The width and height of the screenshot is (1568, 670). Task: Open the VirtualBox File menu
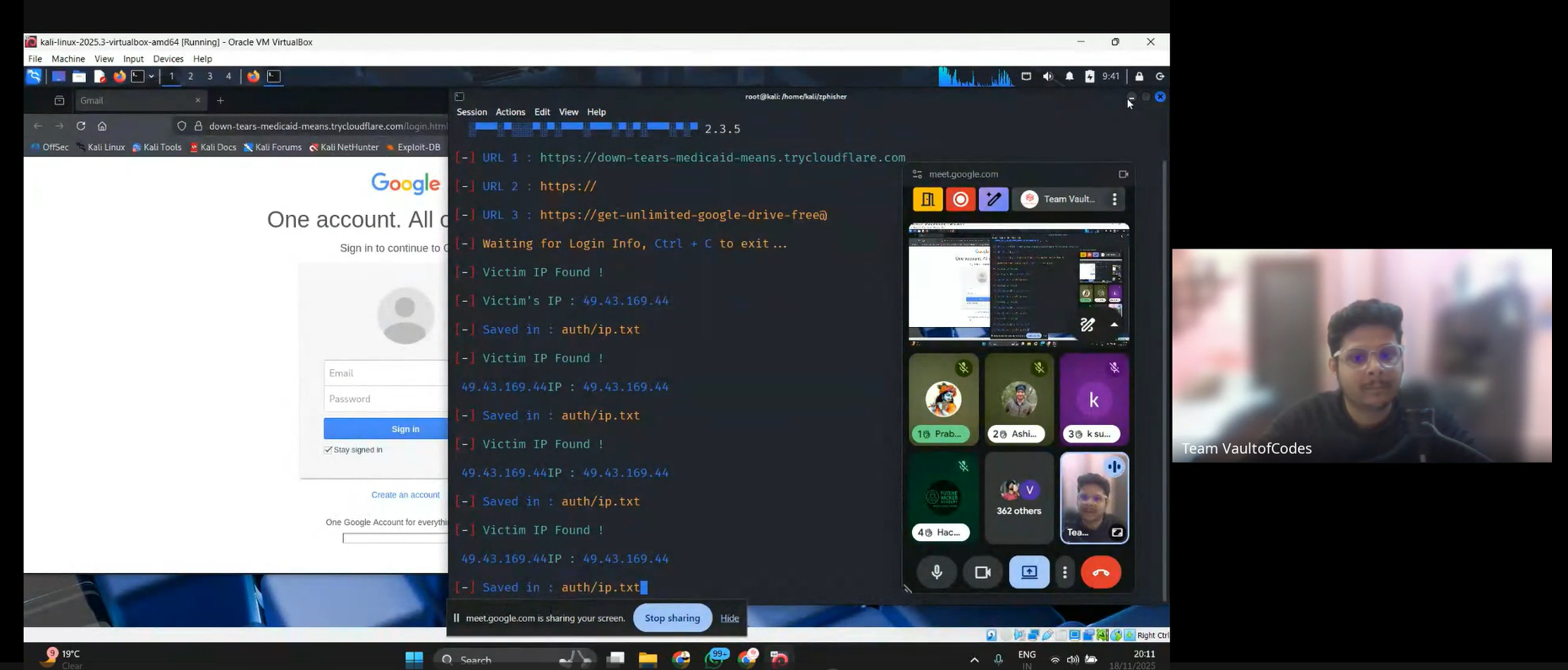[x=35, y=59]
